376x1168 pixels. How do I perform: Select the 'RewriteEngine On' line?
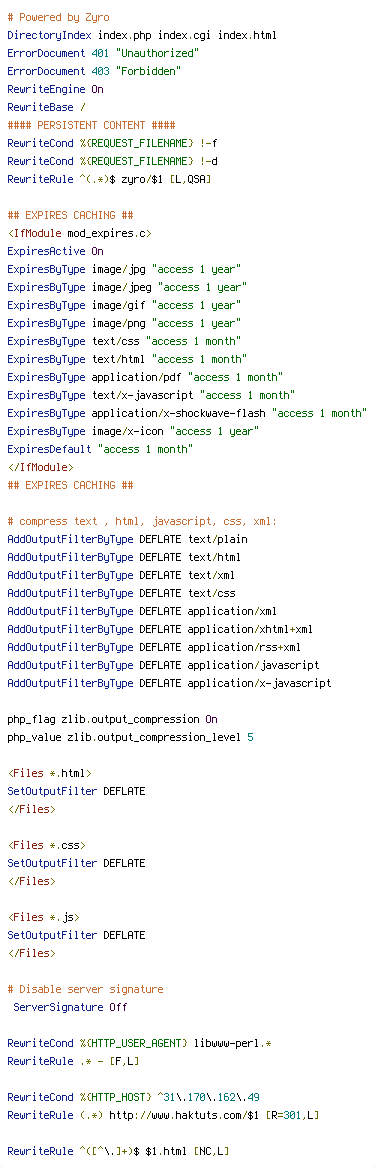(x=56, y=89)
